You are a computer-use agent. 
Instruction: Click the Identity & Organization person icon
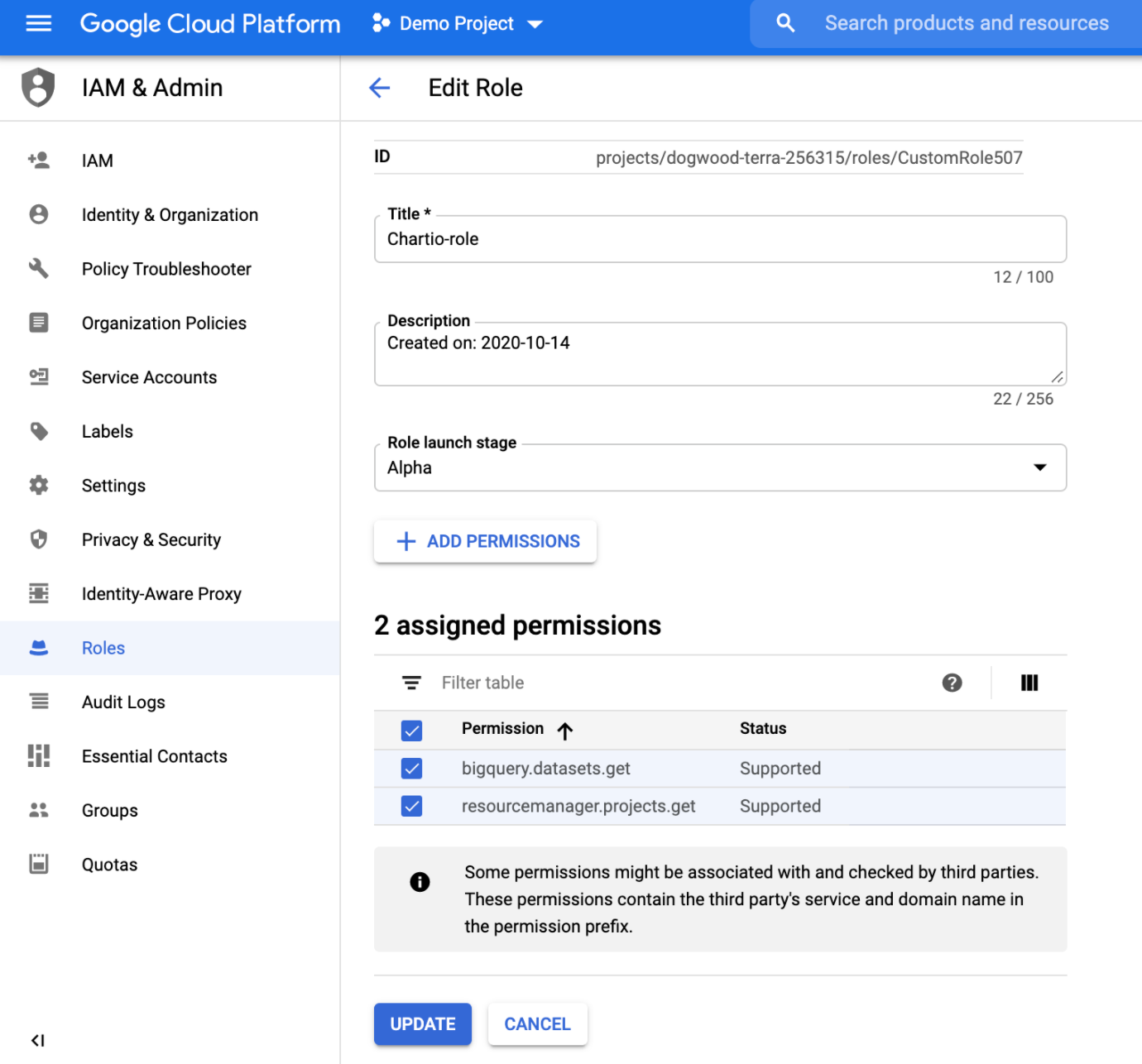point(38,214)
